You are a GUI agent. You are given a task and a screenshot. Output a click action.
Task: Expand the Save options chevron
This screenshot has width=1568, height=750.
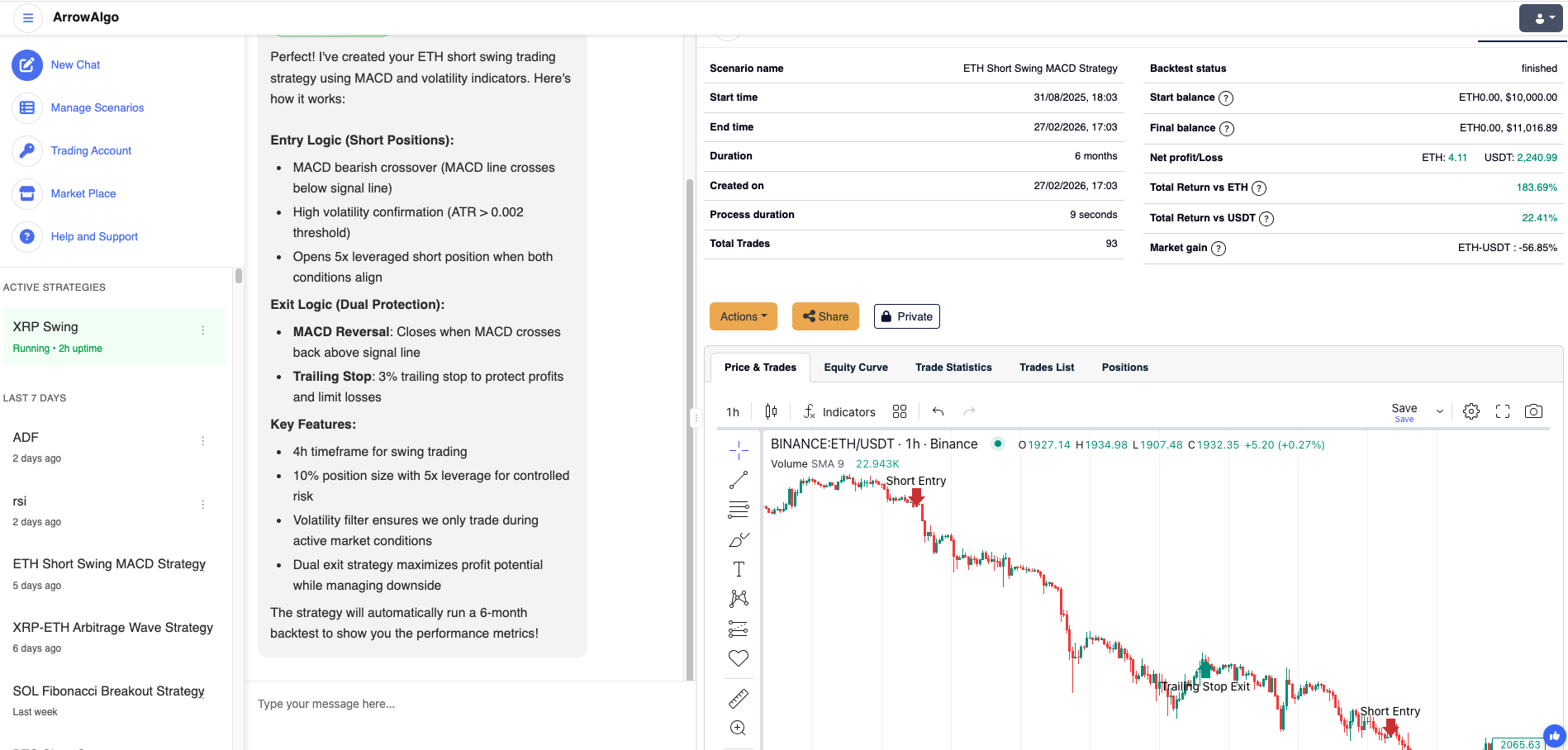1440,411
